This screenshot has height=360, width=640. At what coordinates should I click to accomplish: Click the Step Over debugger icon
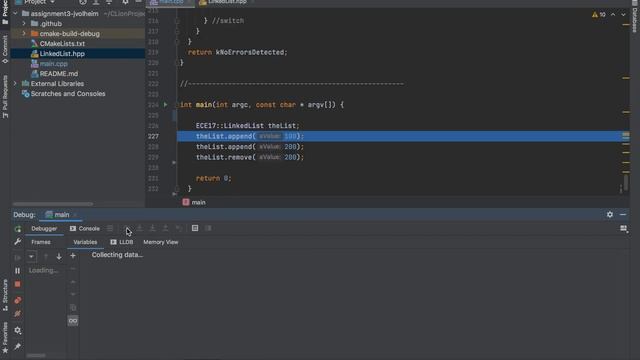pyautogui.click(x=127, y=228)
